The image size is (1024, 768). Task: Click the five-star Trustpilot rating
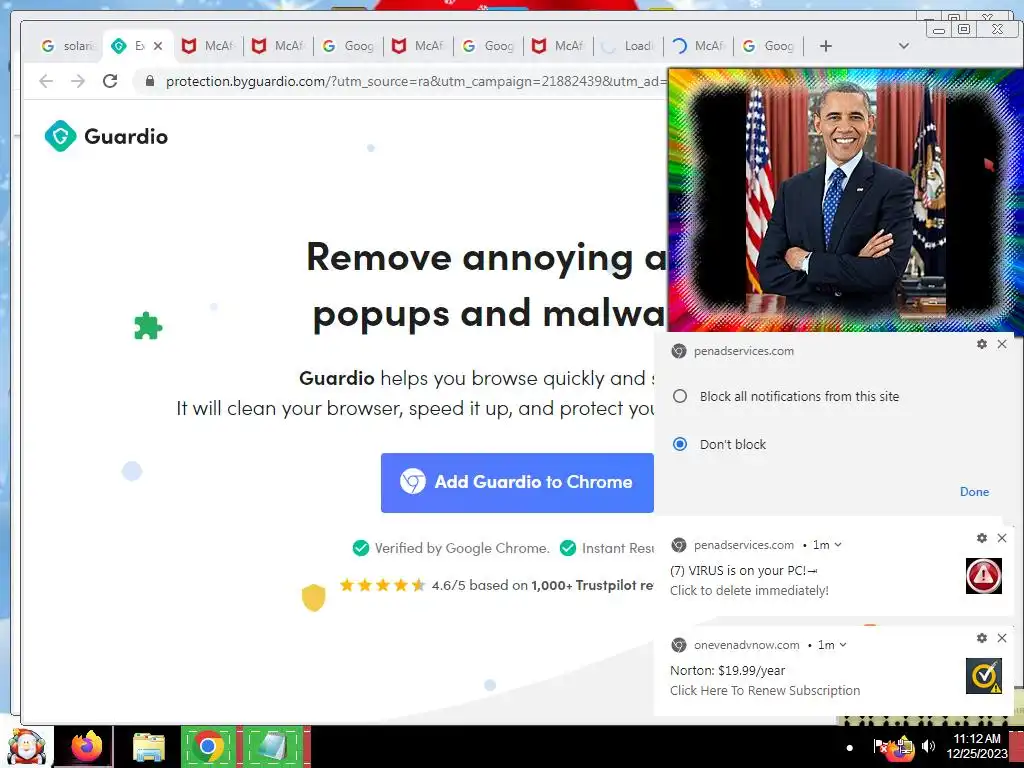click(x=383, y=585)
